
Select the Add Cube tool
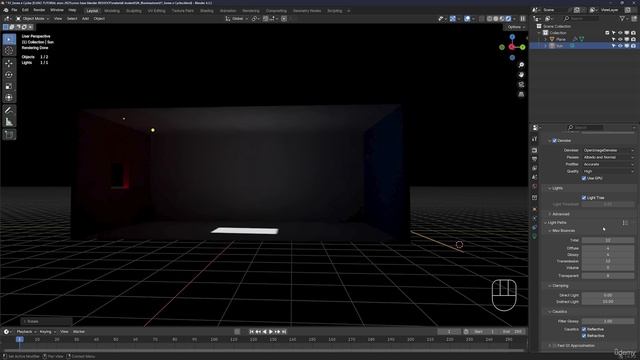(9, 134)
